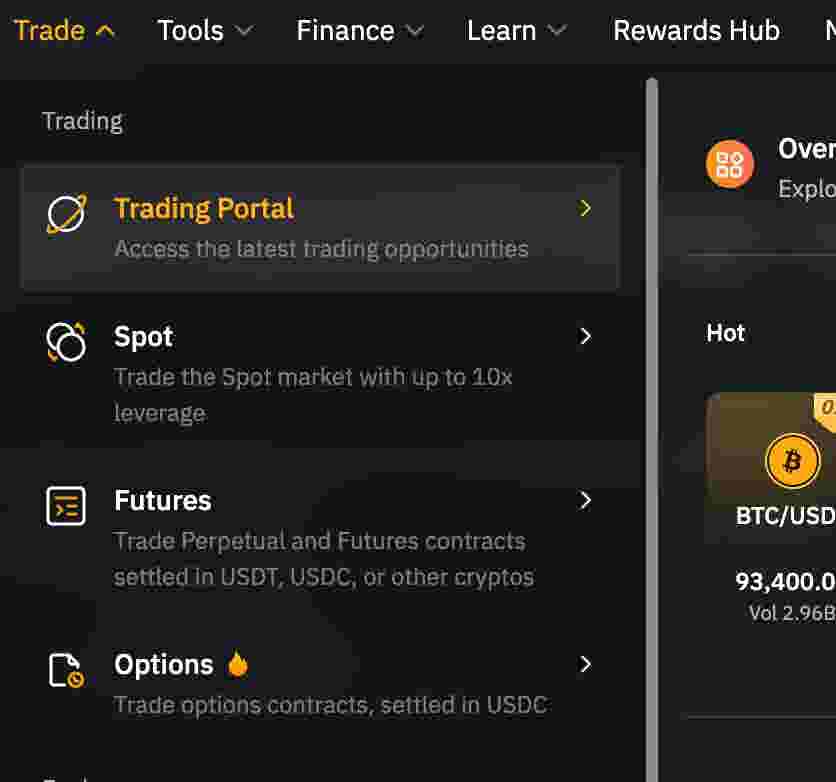Collapse the Trade menu caret
Viewport: 836px width, 782px height.
pyautogui.click(x=105, y=31)
